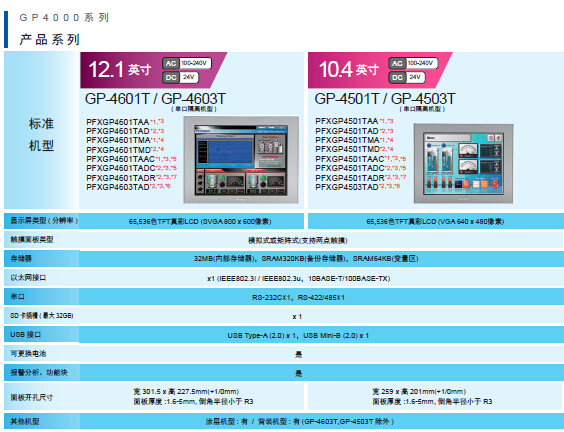The image size is (564, 432).
Task: Click the AC 100-240V badge under 12.1 inch
Action: click(187, 63)
